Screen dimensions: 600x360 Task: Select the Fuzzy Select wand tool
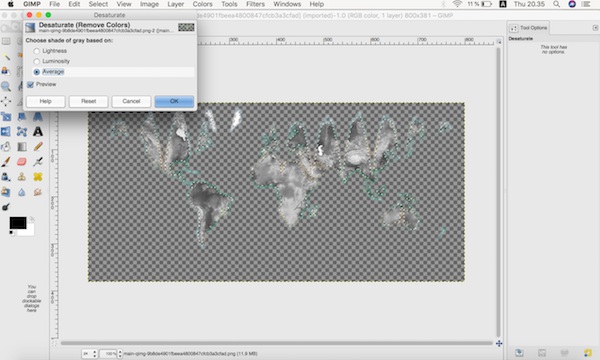click(6, 56)
